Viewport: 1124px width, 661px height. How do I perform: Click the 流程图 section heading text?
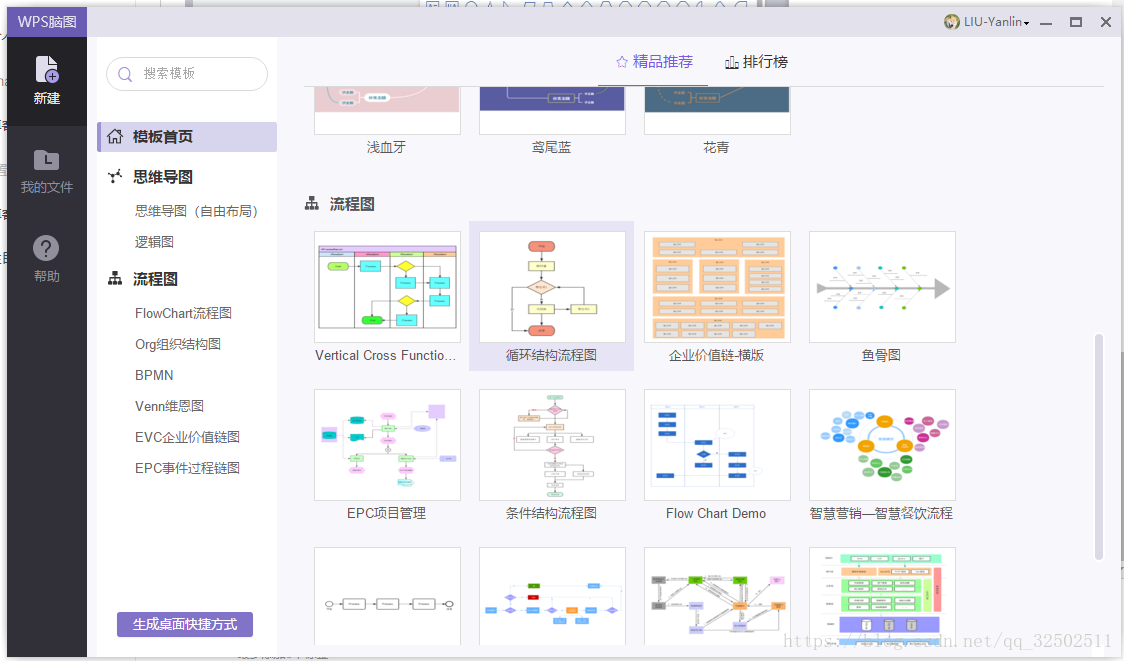coord(352,204)
